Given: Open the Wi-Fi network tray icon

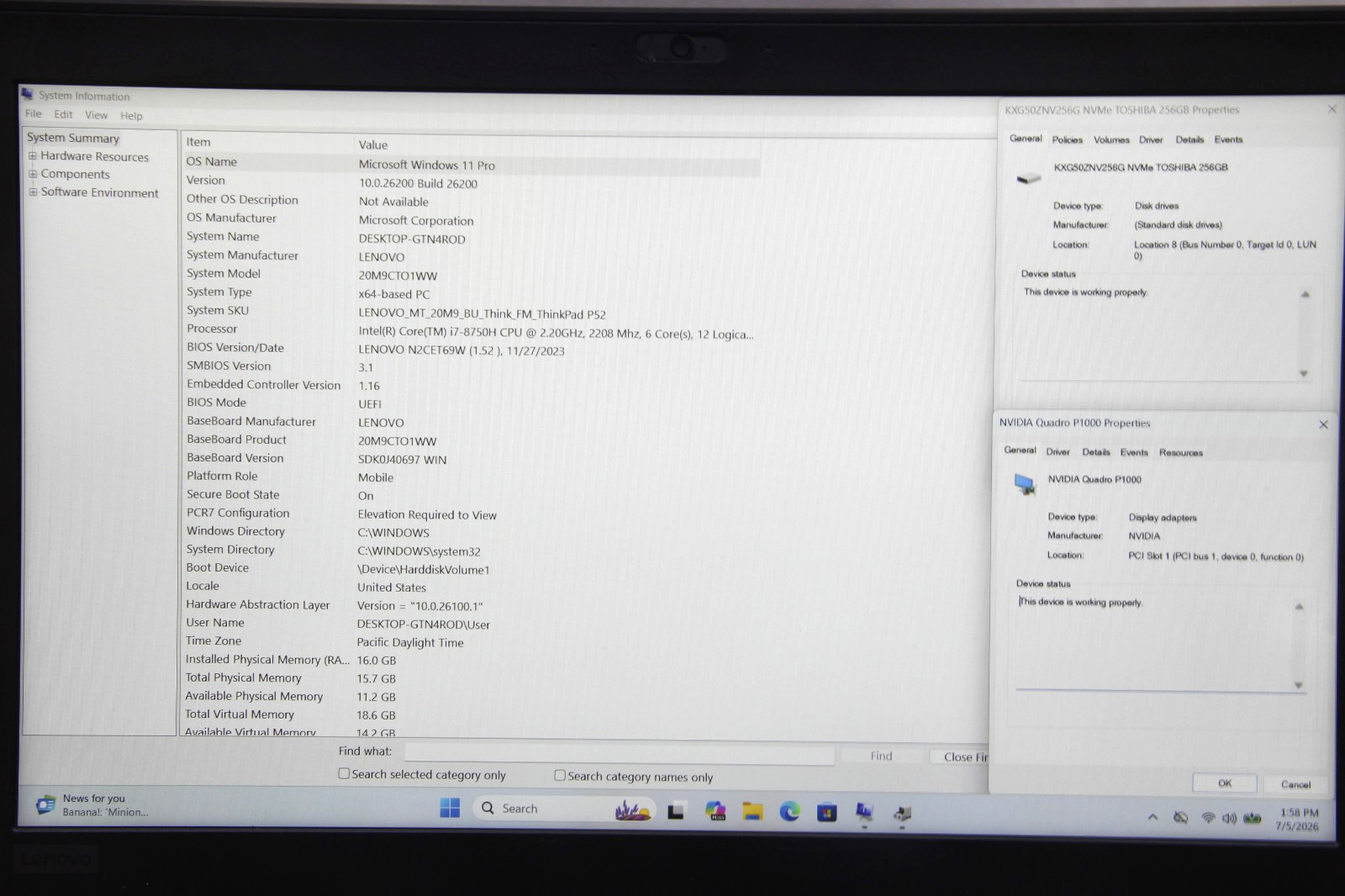Looking at the screenshot, I should 1208,817.
